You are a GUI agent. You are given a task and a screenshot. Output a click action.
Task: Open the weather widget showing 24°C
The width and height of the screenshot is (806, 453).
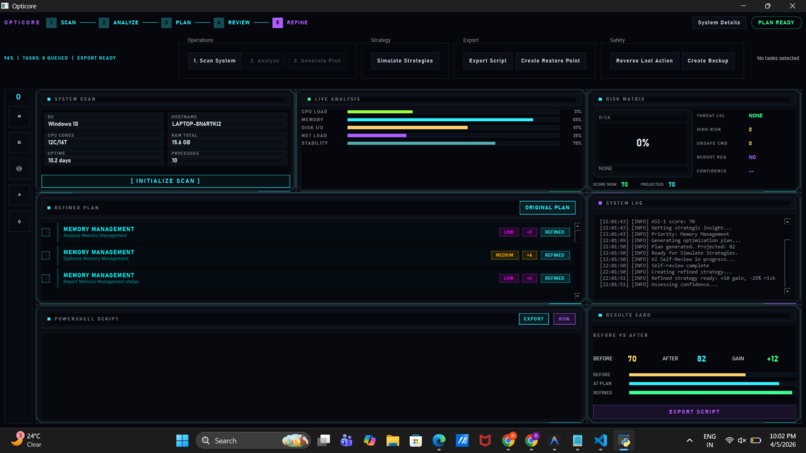(27, 440)
